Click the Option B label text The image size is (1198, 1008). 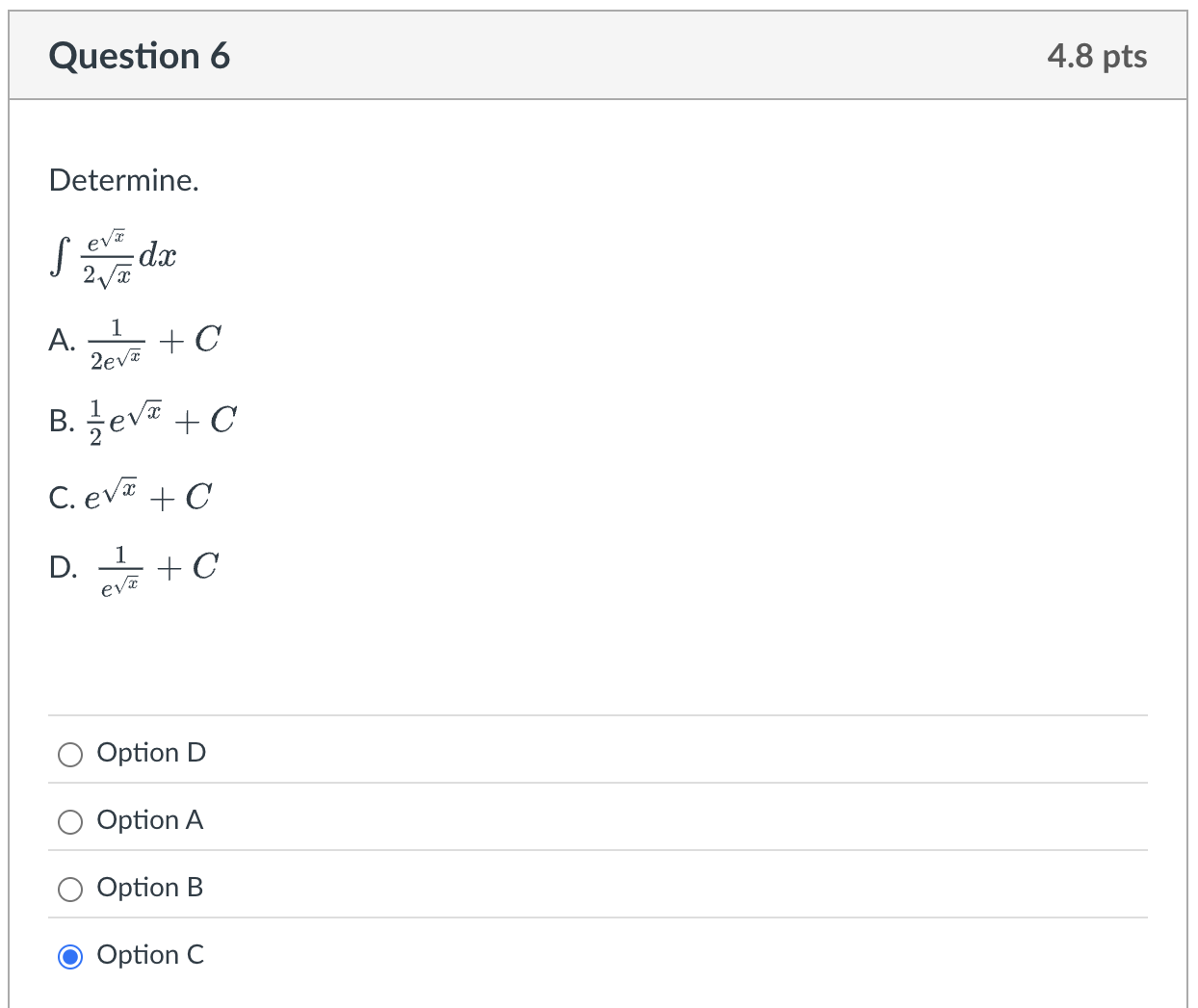point(150,889)
